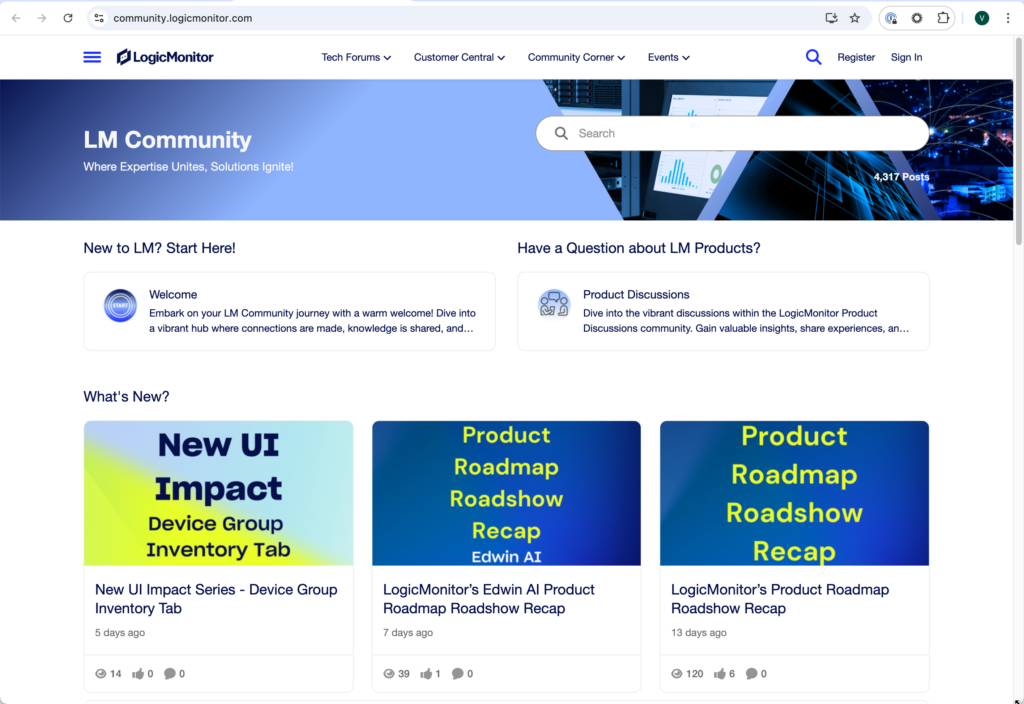Open the New UI Impact thumbnail

218,493
